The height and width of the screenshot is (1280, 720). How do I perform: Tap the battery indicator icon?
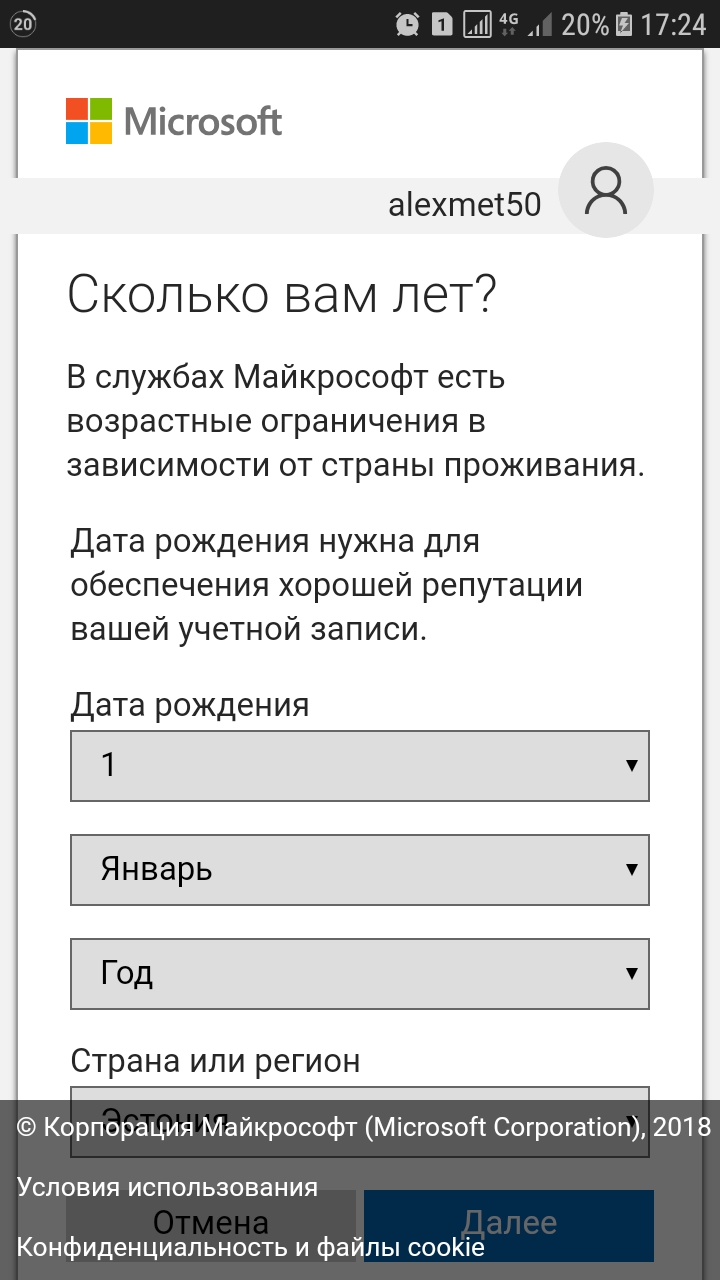(624, 24)
